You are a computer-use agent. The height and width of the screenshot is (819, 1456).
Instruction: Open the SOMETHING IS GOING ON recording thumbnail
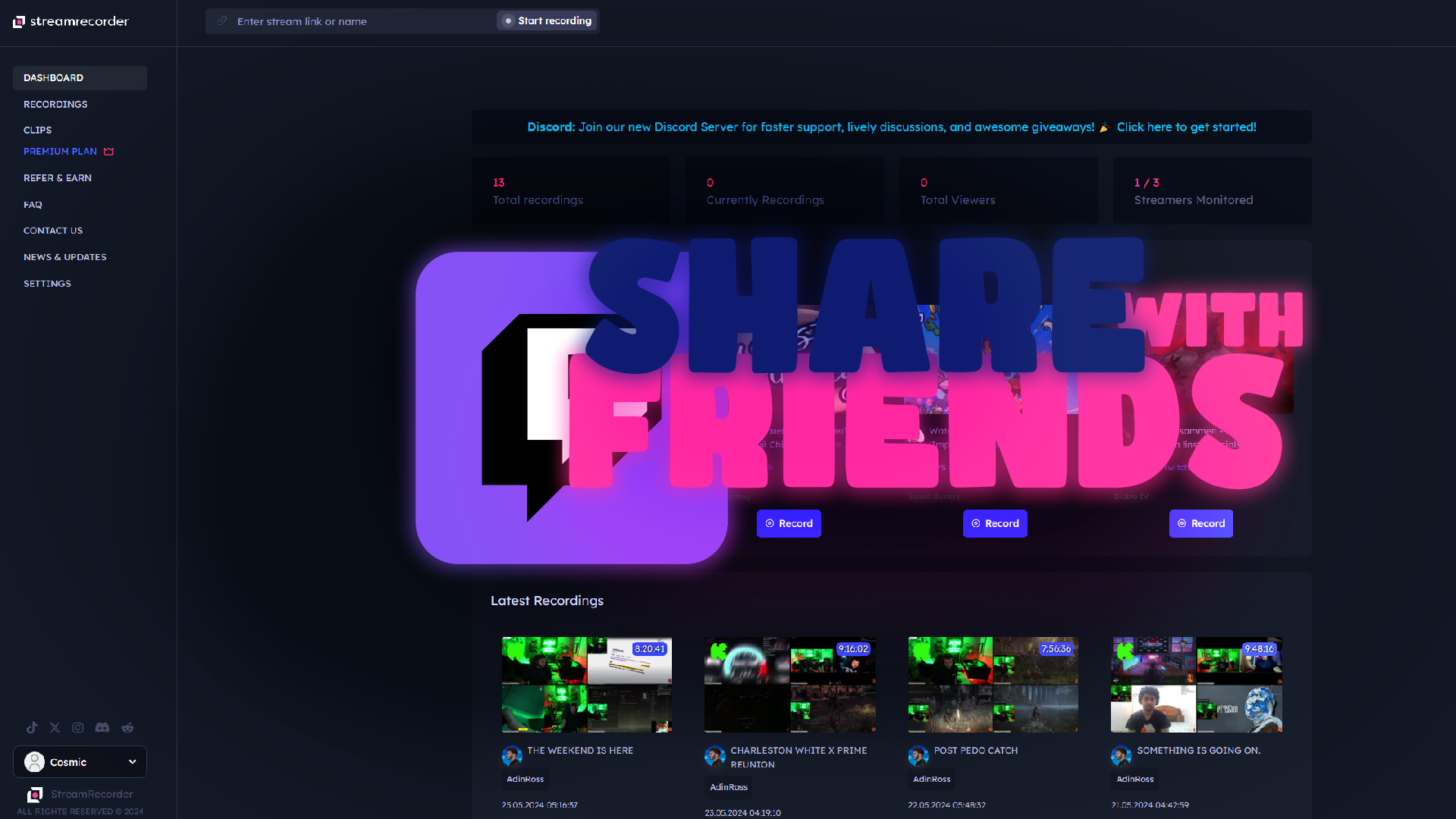click(x=1197, y=685)
